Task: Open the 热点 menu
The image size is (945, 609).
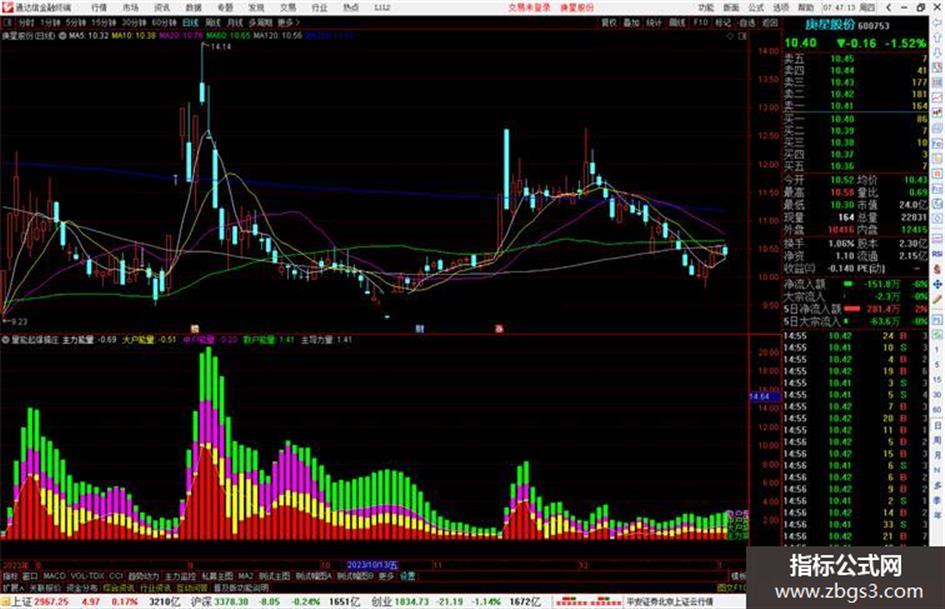Action: (x=351, y=8)
